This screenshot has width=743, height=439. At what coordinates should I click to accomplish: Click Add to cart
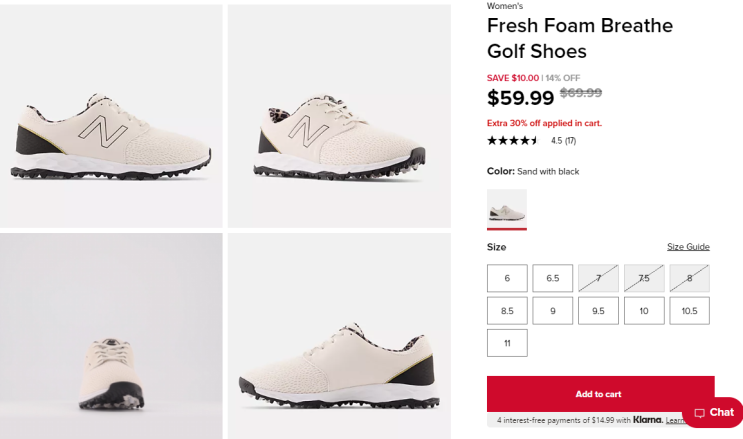point(599,394)
